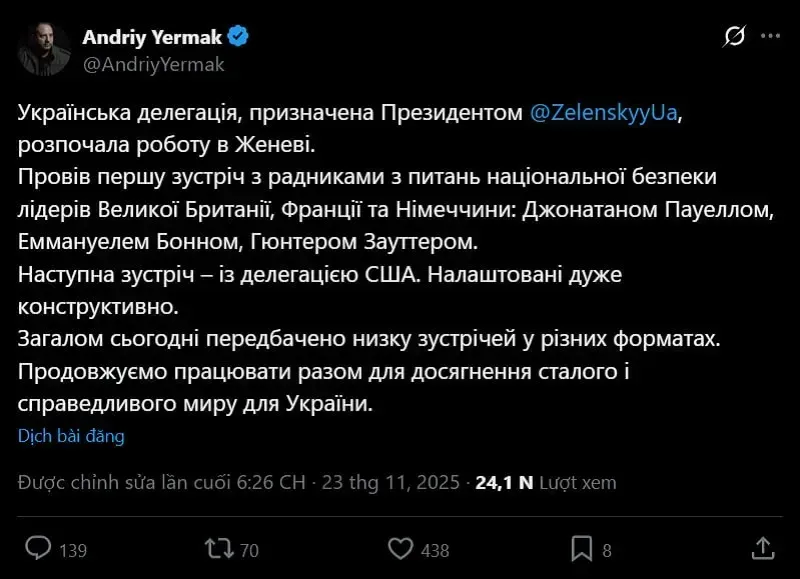
Task: Click the Andriy Yermak display name
Action: click(x=152, y=38)
